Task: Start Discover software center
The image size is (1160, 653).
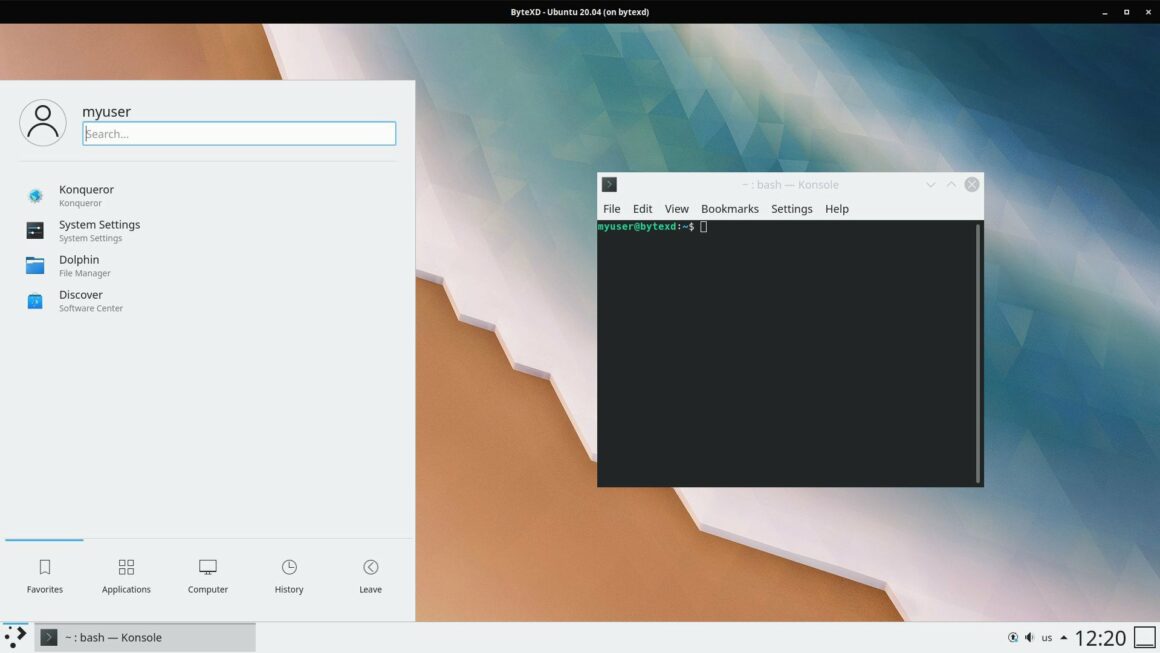Action: click(x=80, y=300)
